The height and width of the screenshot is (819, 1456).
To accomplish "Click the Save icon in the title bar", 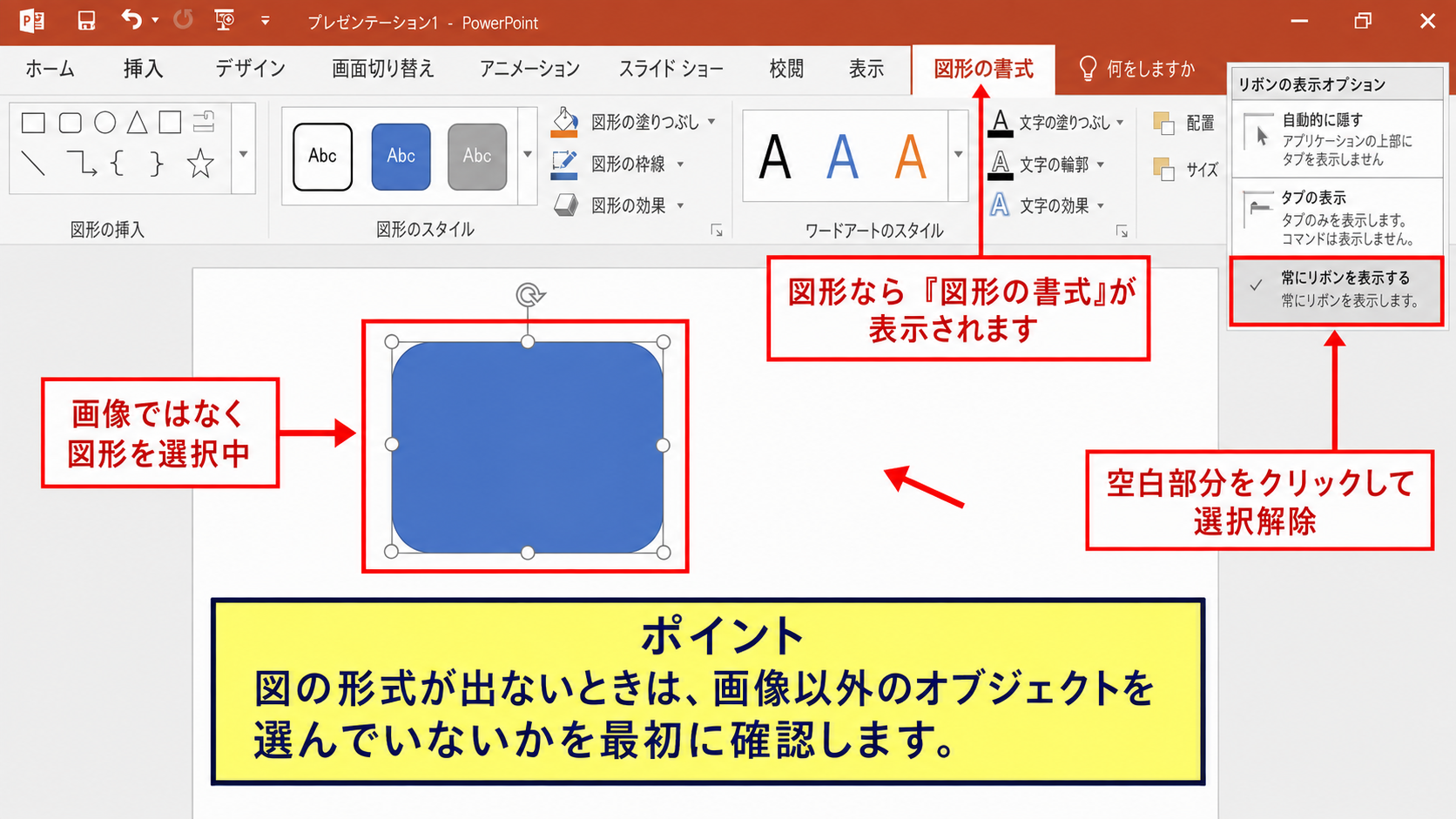I will pos(86,21).
